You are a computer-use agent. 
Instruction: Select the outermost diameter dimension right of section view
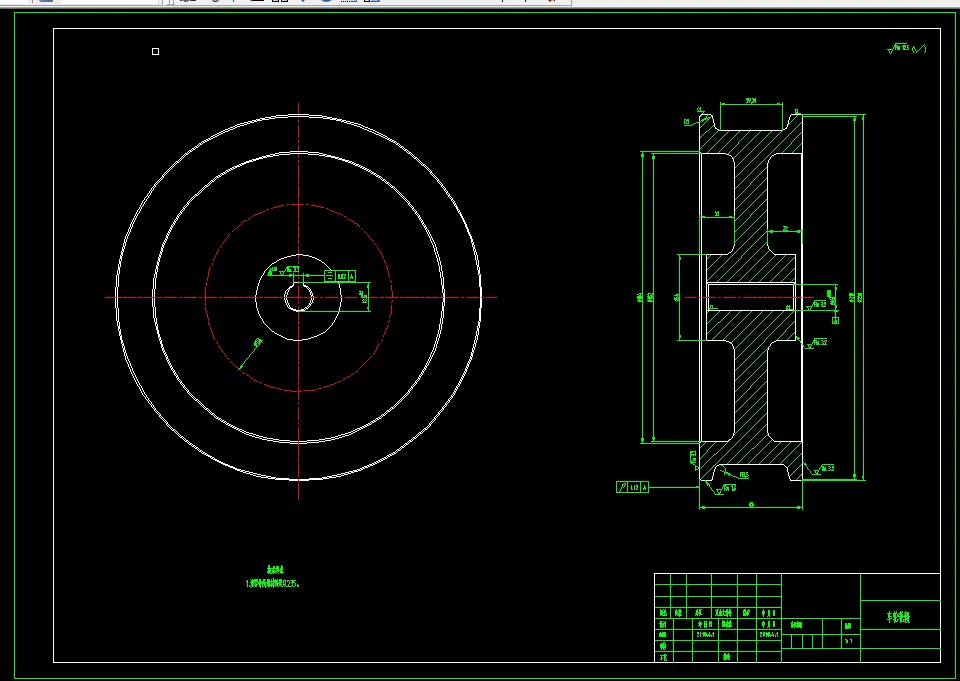863,297
